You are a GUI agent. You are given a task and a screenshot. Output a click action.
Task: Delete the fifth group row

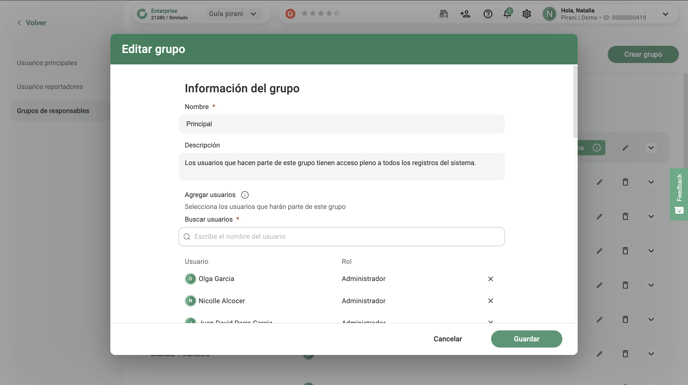pyautogui.click(x=625, y=285)
